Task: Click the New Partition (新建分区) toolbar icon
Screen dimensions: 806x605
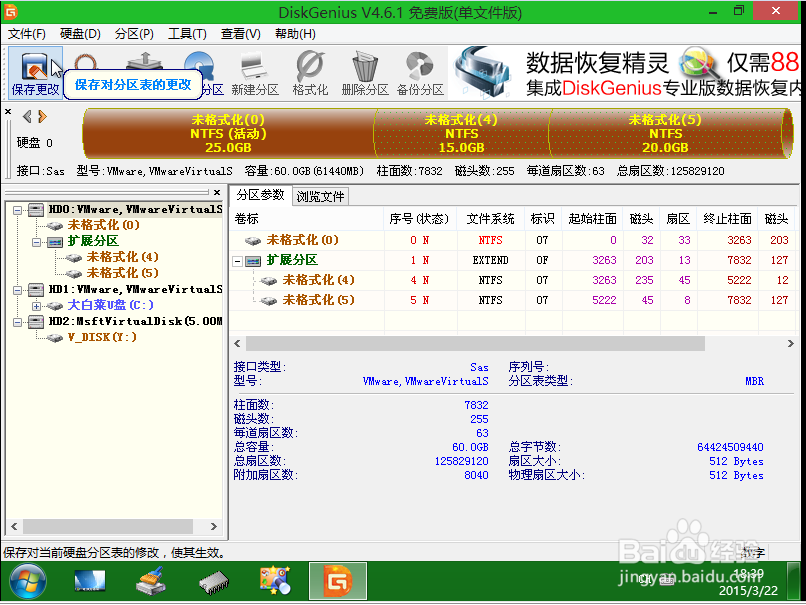Action: point(254,72)
